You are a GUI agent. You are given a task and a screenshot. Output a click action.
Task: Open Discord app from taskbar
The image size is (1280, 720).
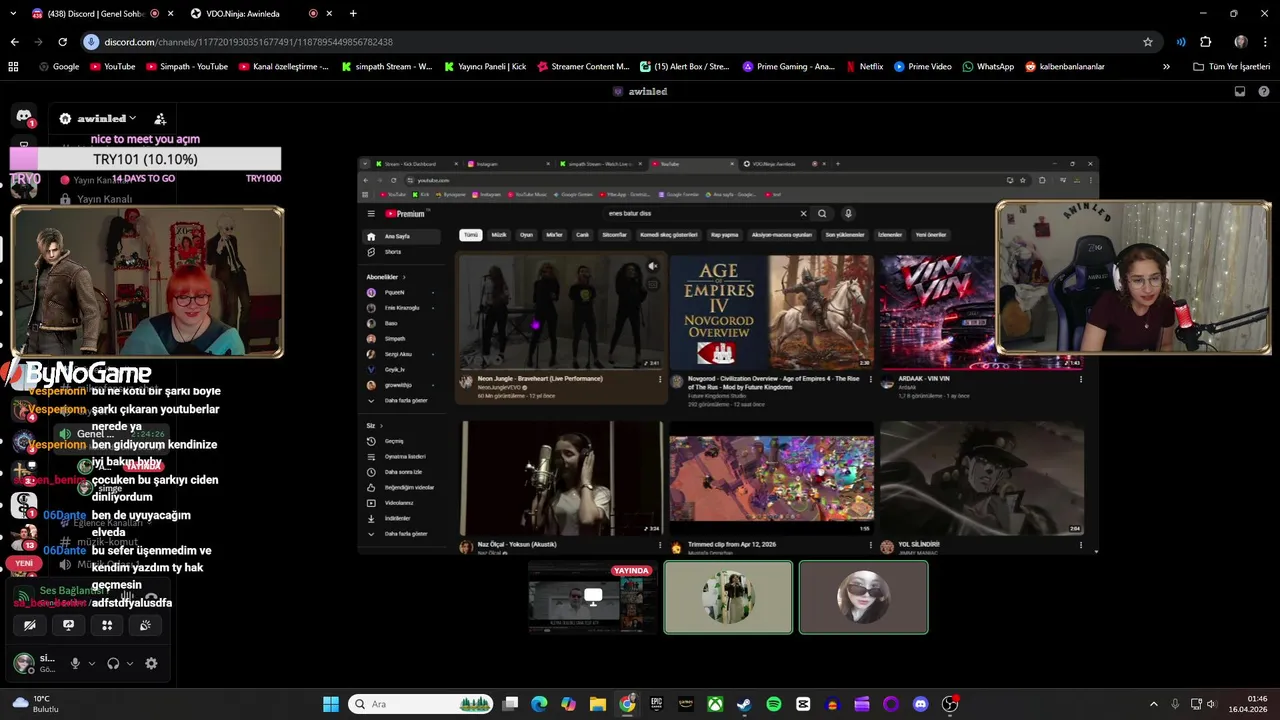(x=920, y=704)
